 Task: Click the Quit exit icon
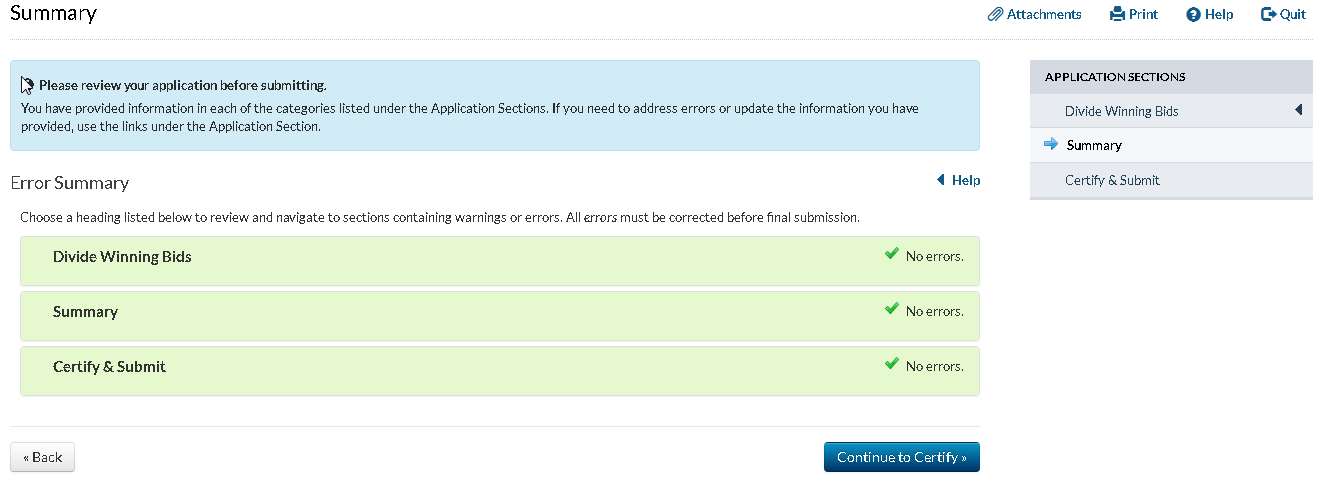1269,15
